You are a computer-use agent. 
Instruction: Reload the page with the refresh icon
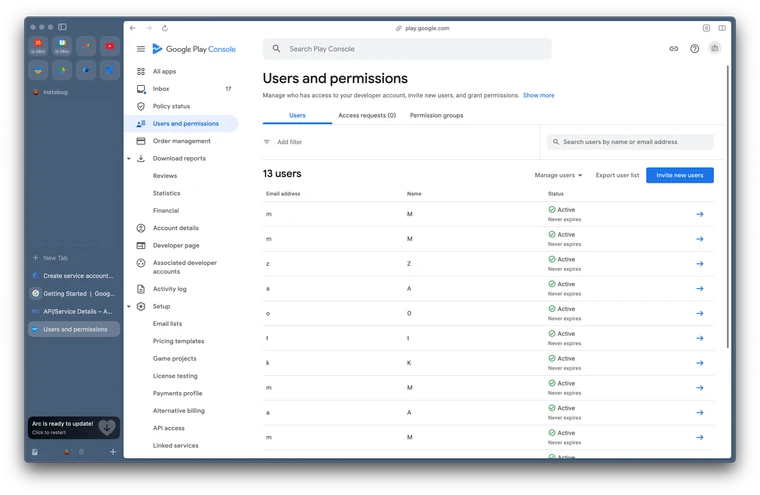point(165,28)
